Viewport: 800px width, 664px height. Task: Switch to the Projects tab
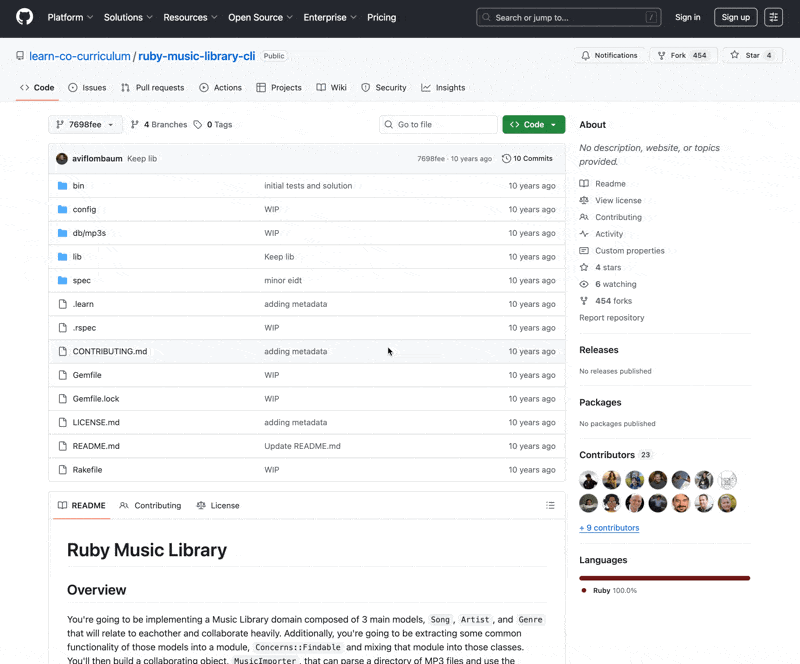[x=279, y=88]
